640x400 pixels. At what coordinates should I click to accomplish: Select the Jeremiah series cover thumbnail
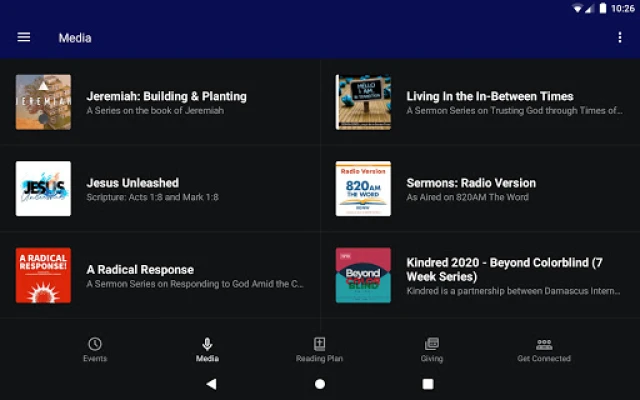tap(43, 102)
